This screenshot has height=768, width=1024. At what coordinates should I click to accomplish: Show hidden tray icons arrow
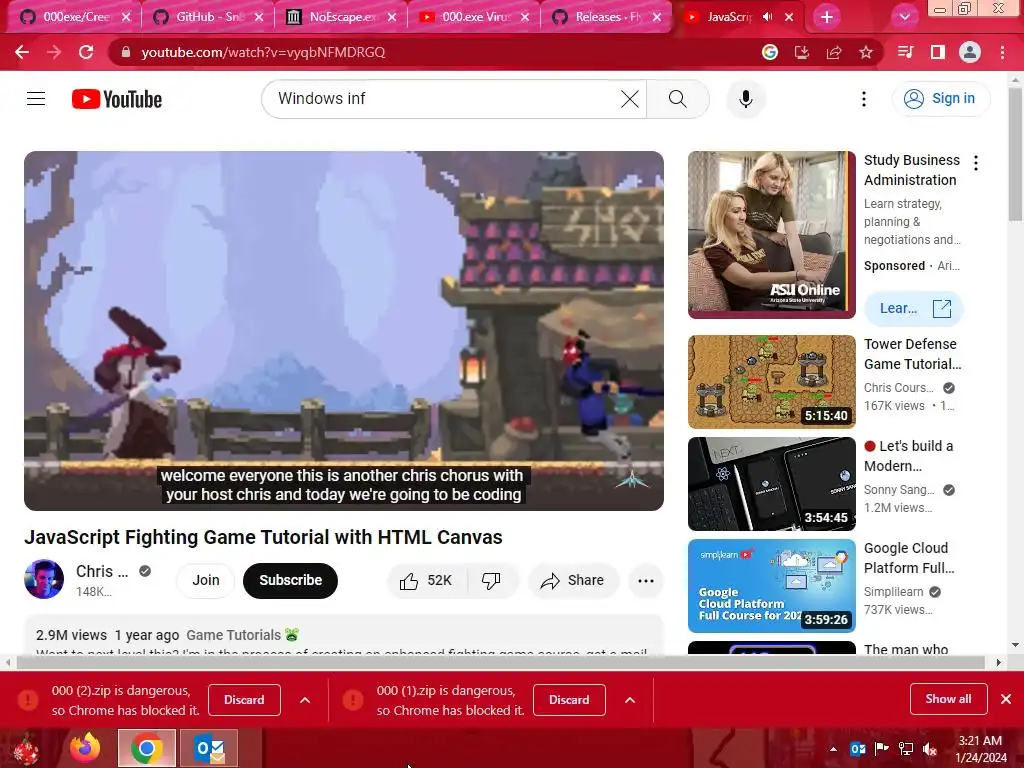click(x=833, y=749)
